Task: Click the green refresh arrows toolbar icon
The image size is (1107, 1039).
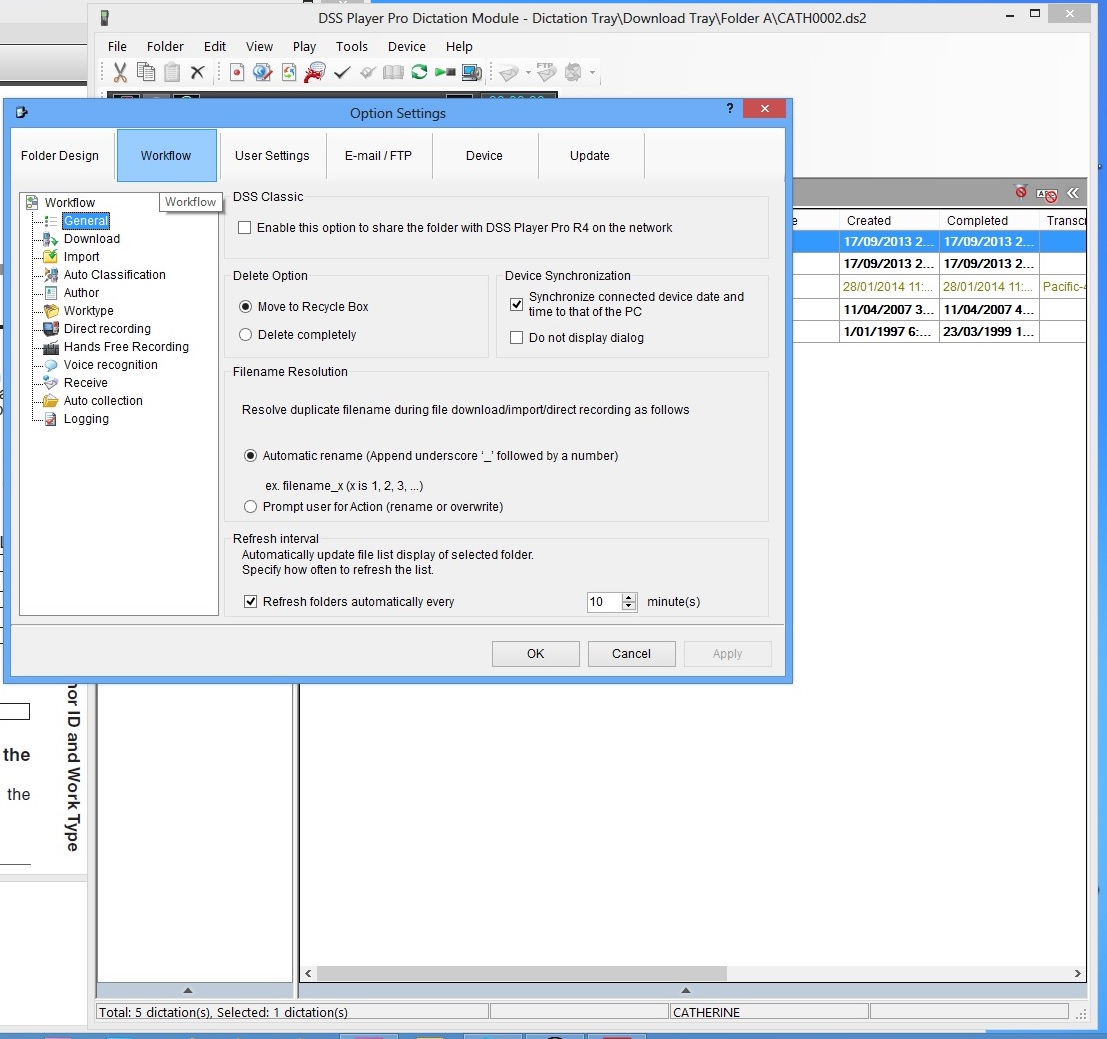Action: click(x=419, y=72)
